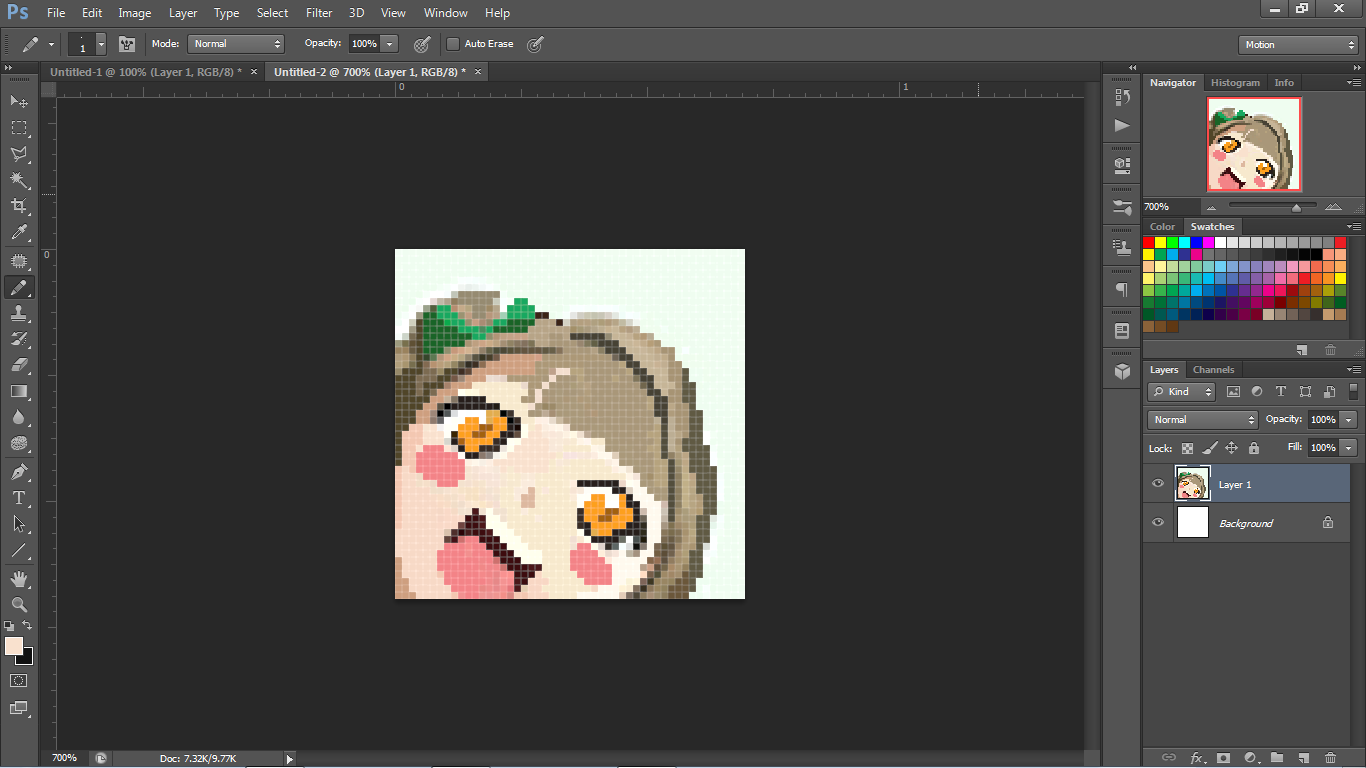The width and height of the screenshot is (1366, 768).
Task: Select the Lasso tool
Action: point(19,153)
